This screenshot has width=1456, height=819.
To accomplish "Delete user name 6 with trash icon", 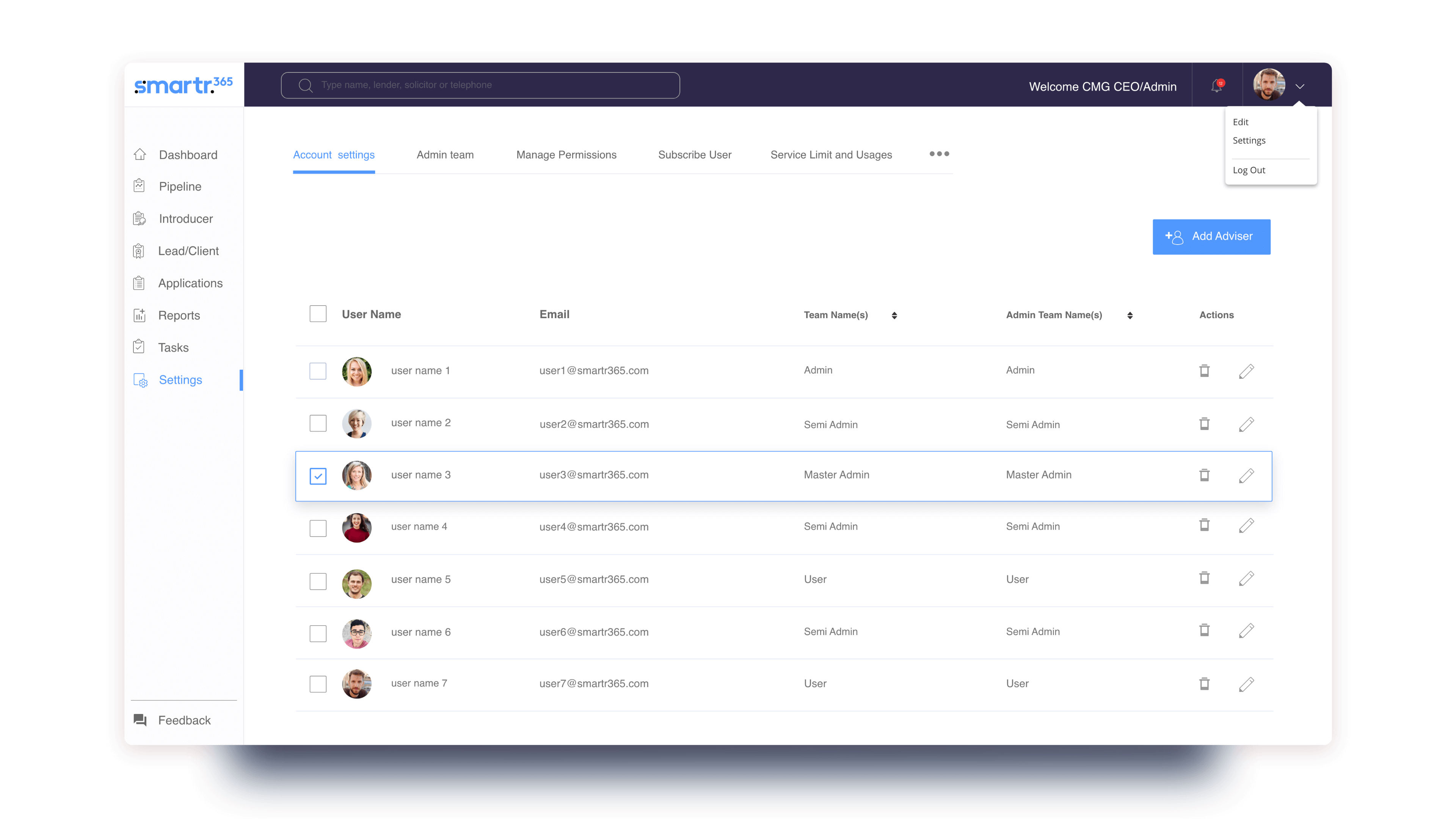I will [1205, 630].
